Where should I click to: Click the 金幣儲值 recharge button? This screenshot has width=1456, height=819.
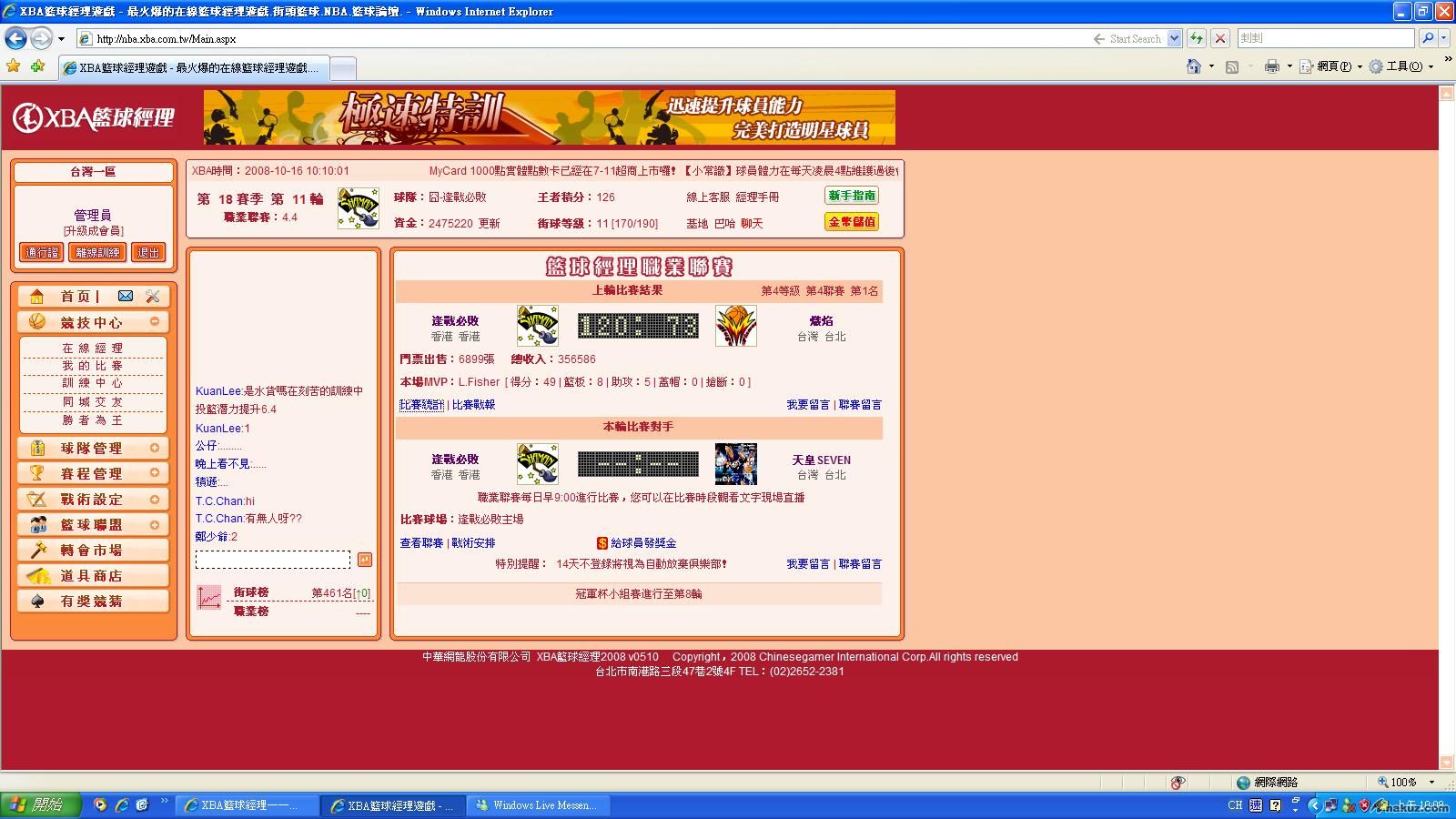(x=852, y=221)
